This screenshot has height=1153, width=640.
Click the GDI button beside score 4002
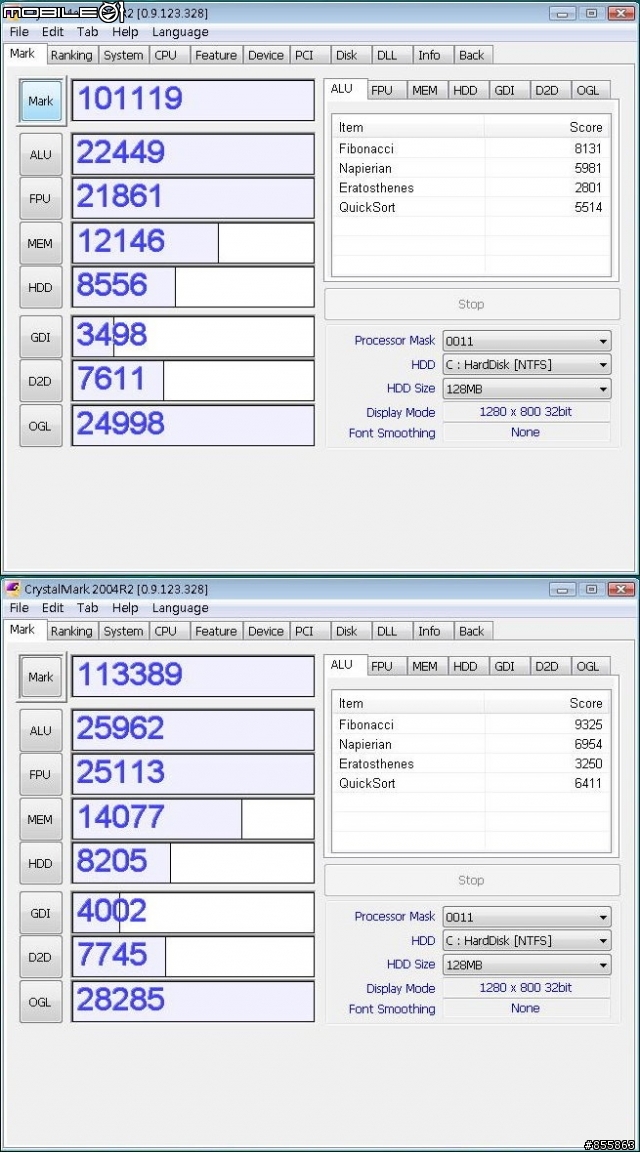40,913
